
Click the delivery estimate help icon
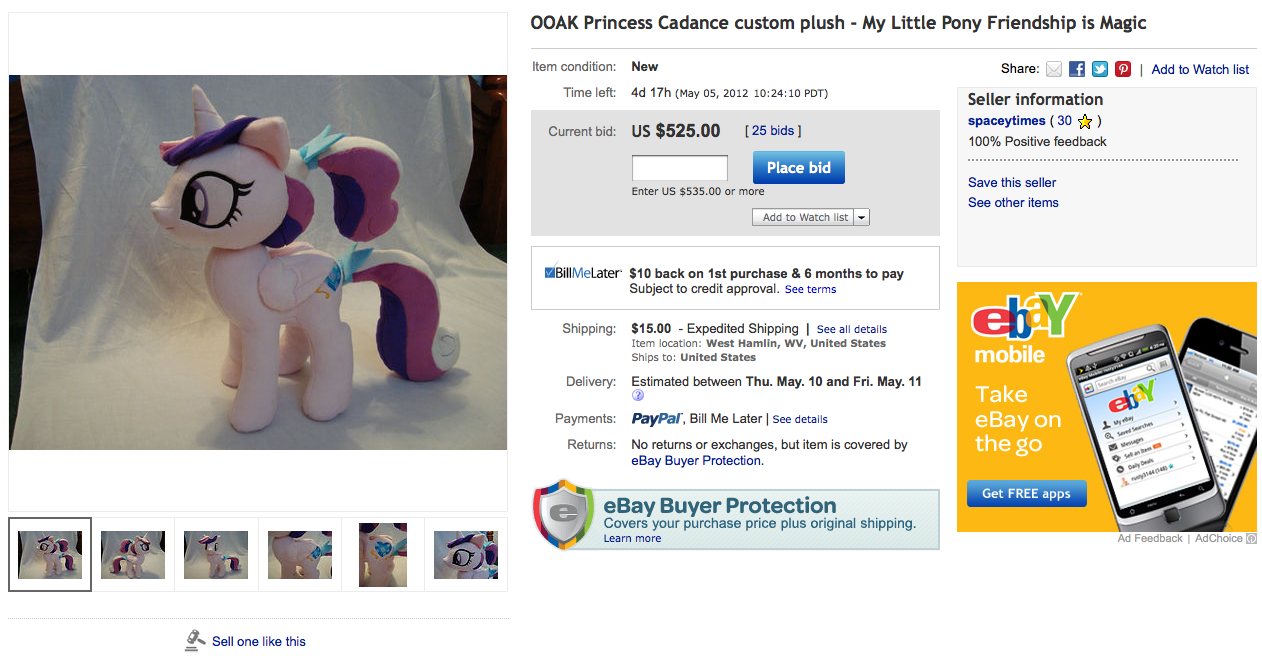point(638,396)
